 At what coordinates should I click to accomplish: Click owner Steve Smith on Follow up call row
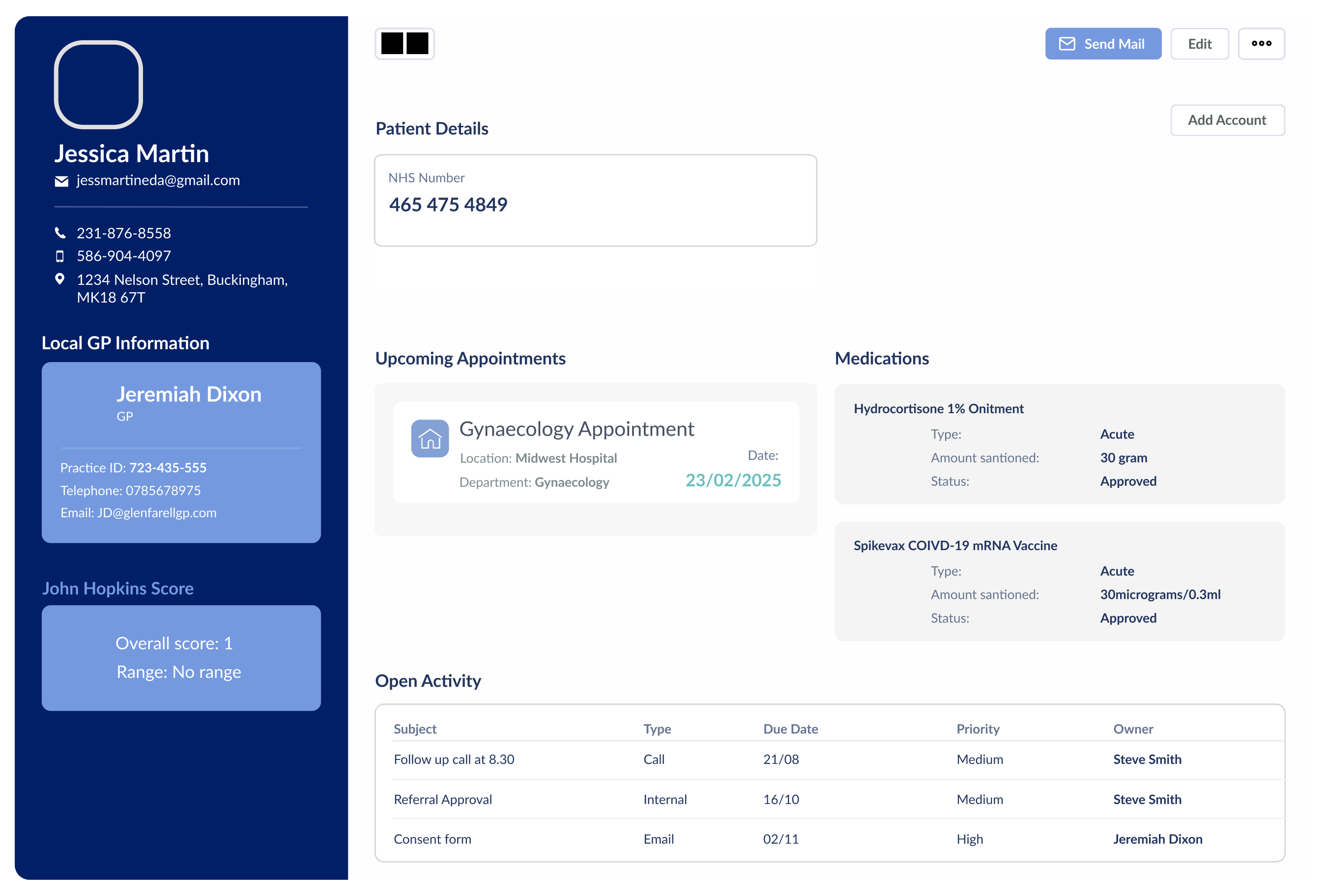[1147, 759]
